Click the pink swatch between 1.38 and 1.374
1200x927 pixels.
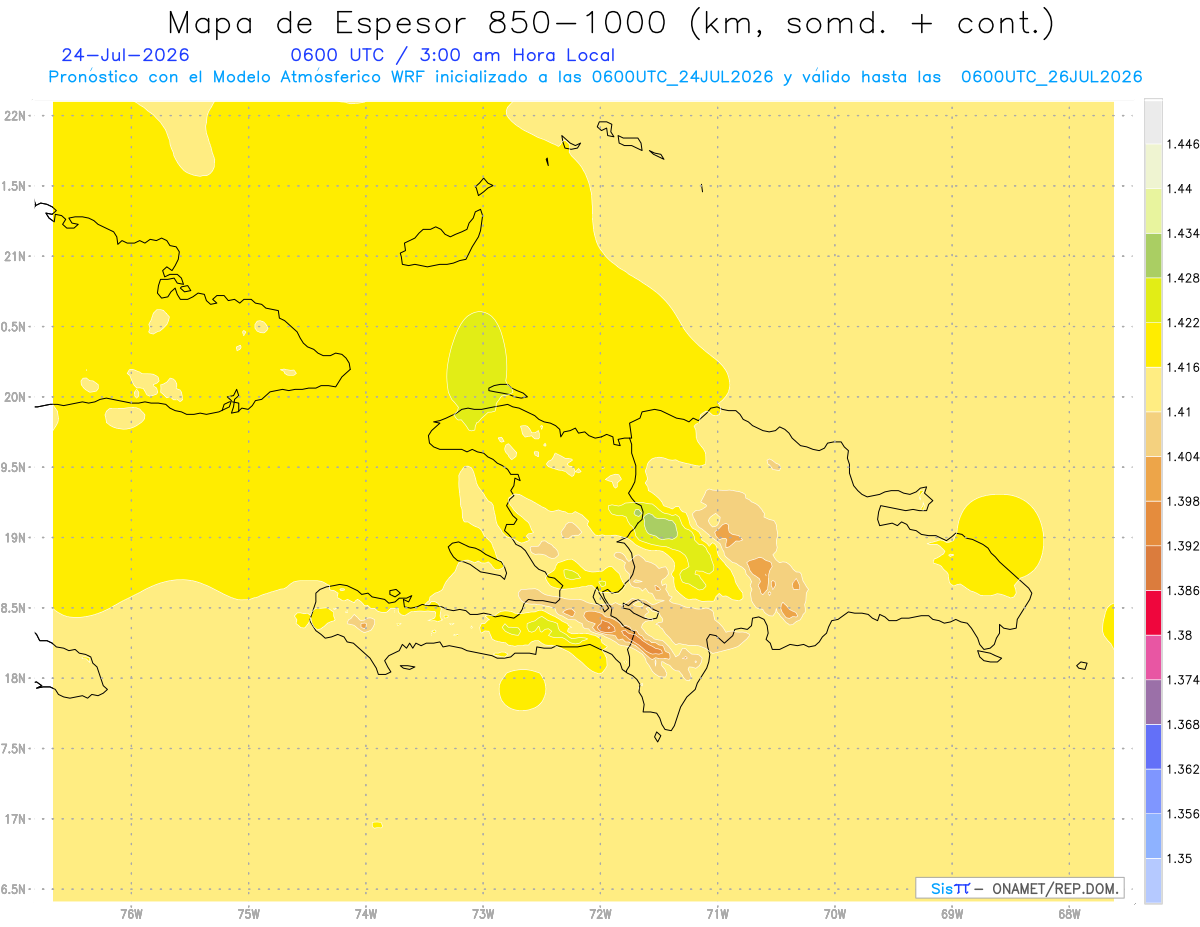(1153, 656)
